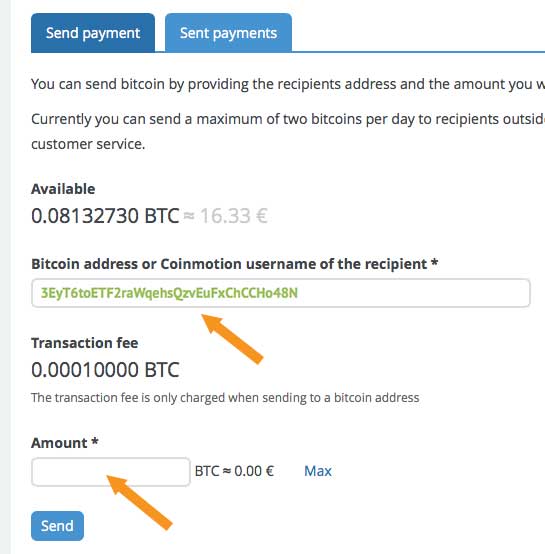Click the two bitcoins per day limit sentence

(x=288, y=119)
